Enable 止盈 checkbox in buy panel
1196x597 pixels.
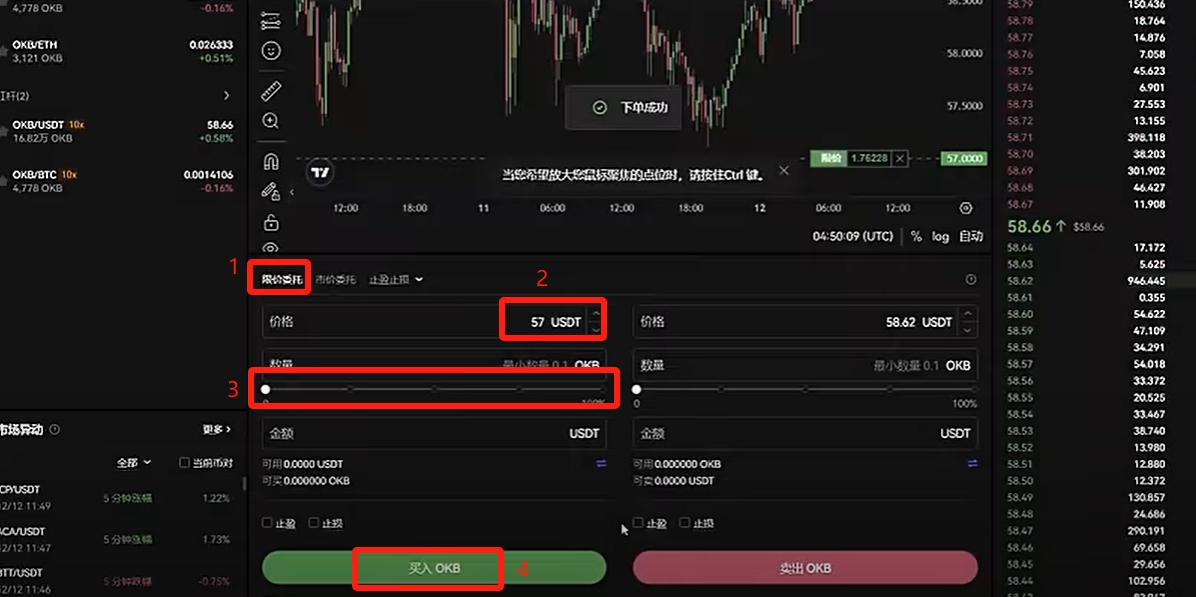[x=267, y=523]
